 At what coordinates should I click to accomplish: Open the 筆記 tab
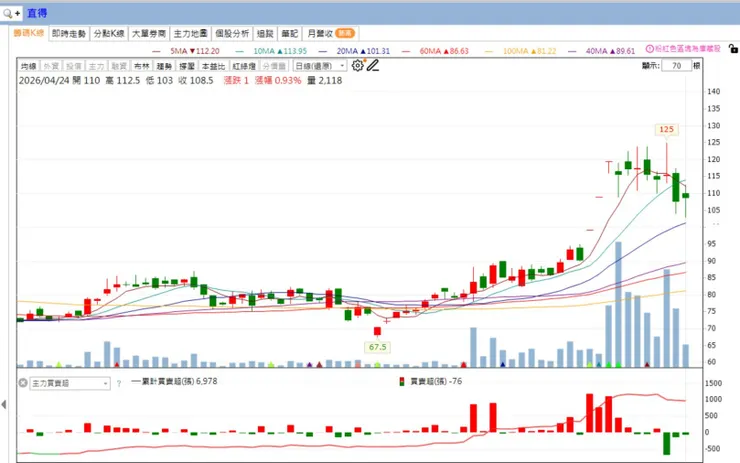tap(290, 34)
